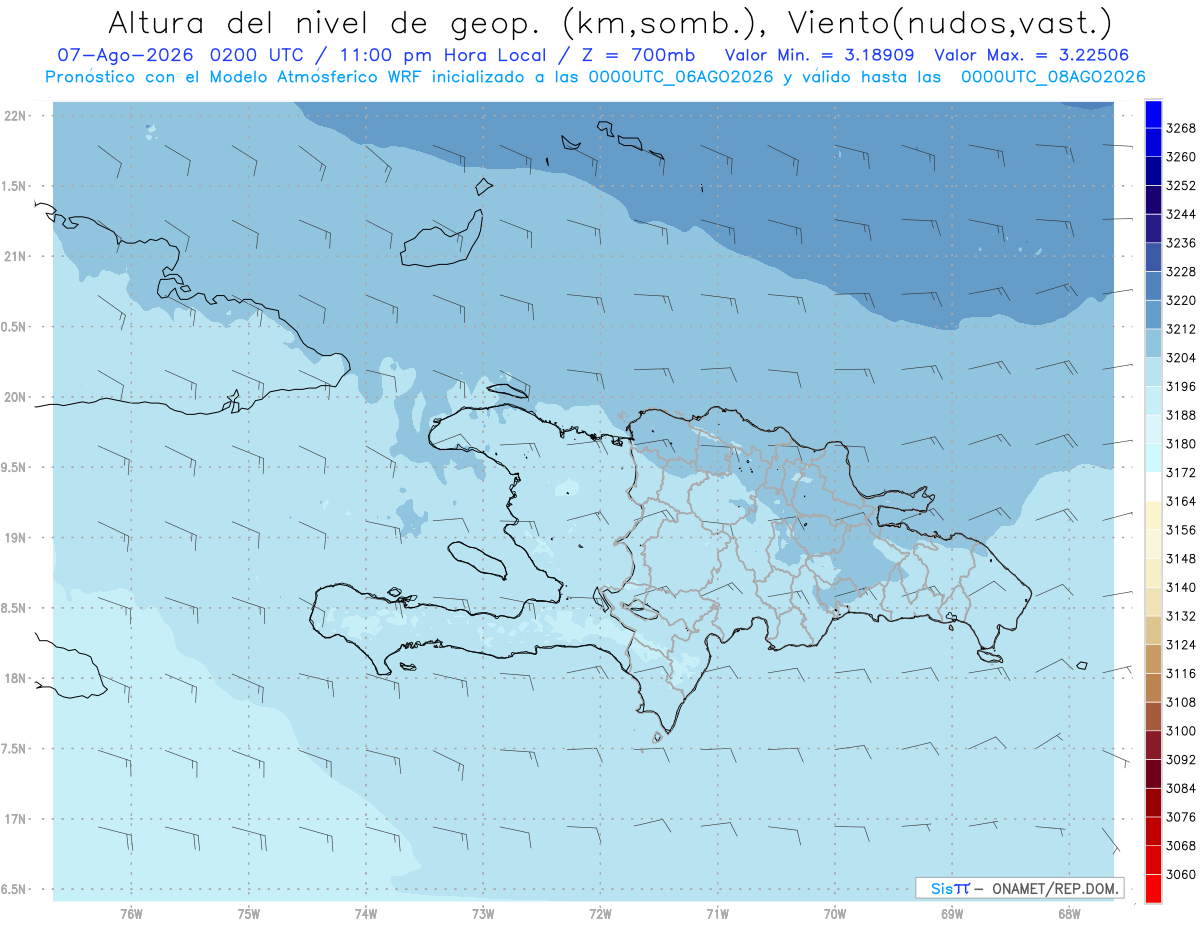This screenshot has height=927, width=1200.
Task: Click the bright blue top colorbar swatch above 3268
Action: (x=1152, y=114)
